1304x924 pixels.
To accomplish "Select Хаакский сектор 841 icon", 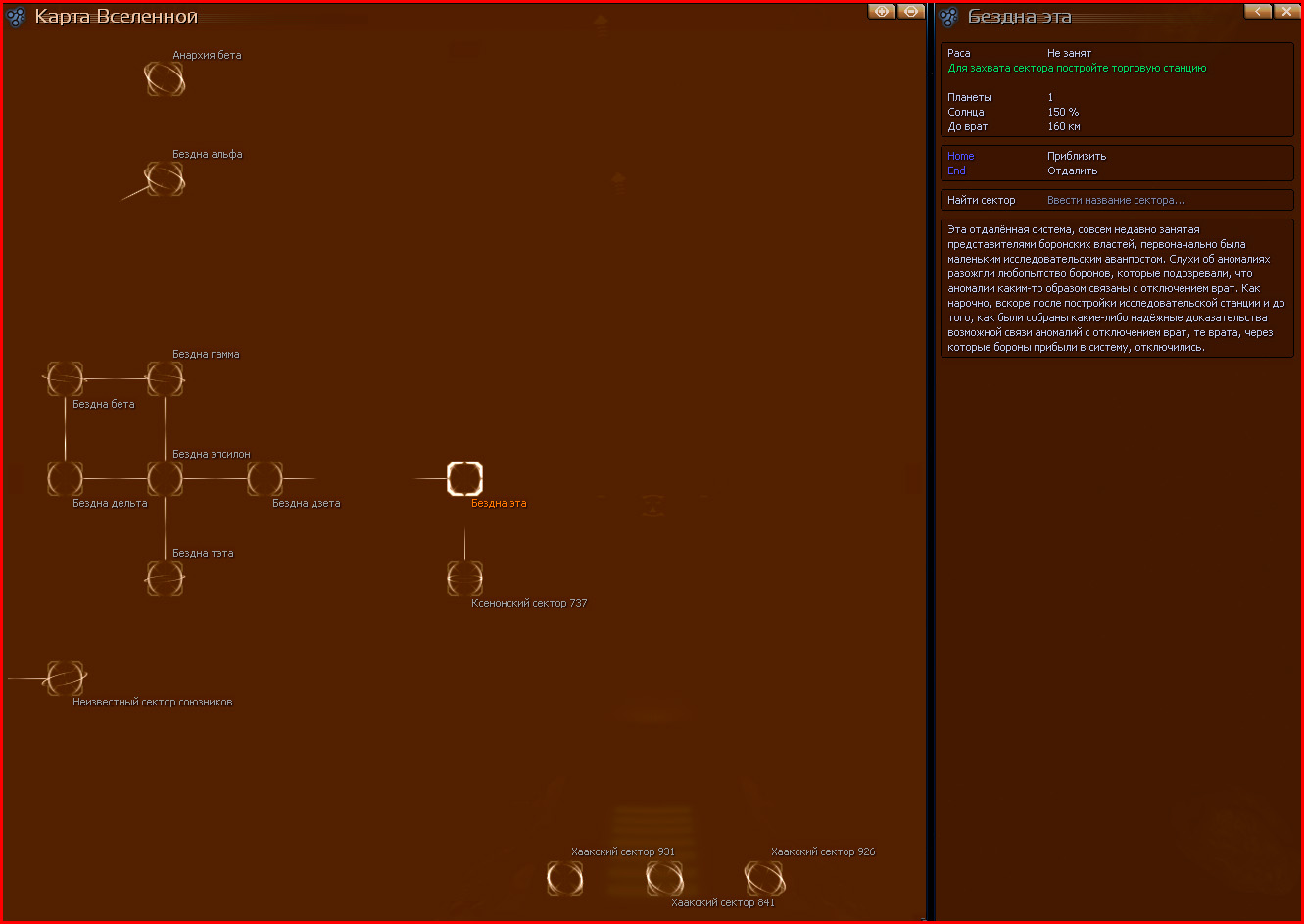I will pos(664,878).
